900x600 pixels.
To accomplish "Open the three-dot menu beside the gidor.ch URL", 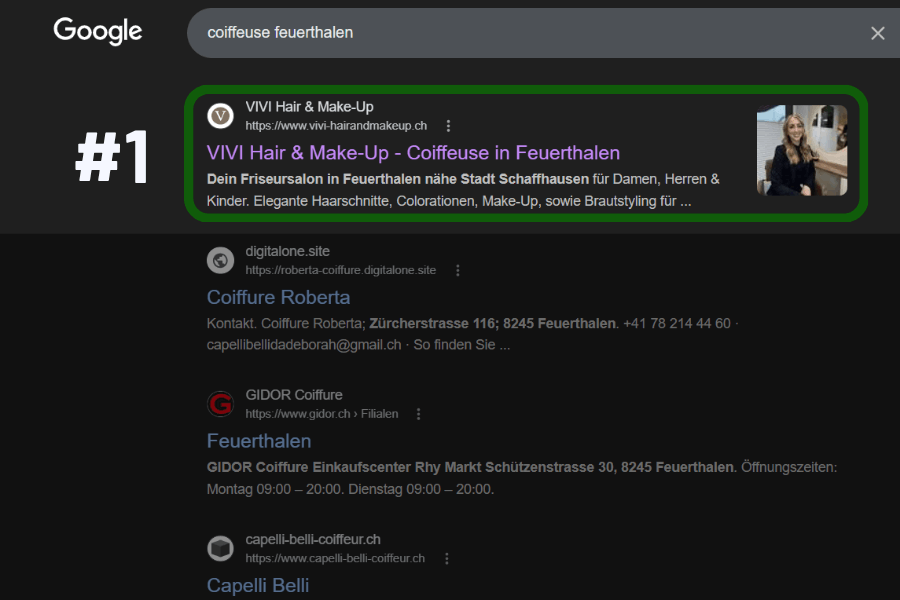I will tap(418, 414).
